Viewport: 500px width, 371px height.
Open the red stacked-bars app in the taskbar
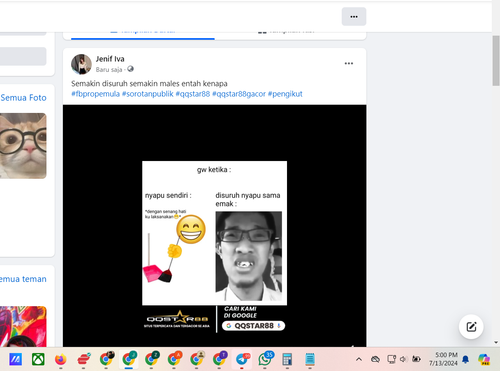click(x=83, y=359)
